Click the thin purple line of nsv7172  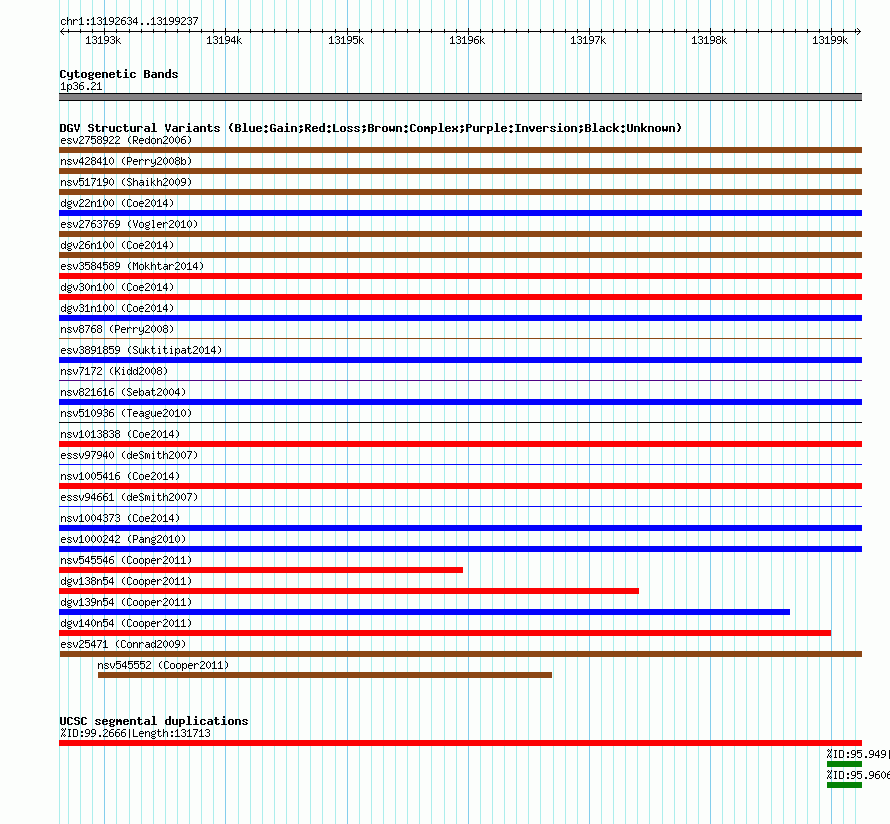[460, 380]
